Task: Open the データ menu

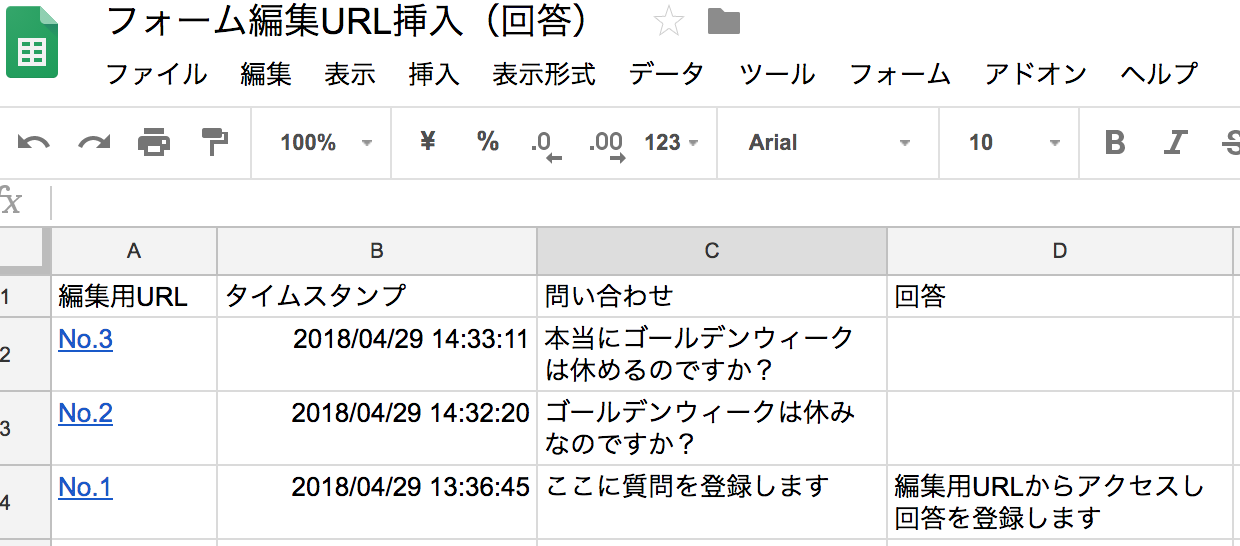Action: (x=667, y=74)
